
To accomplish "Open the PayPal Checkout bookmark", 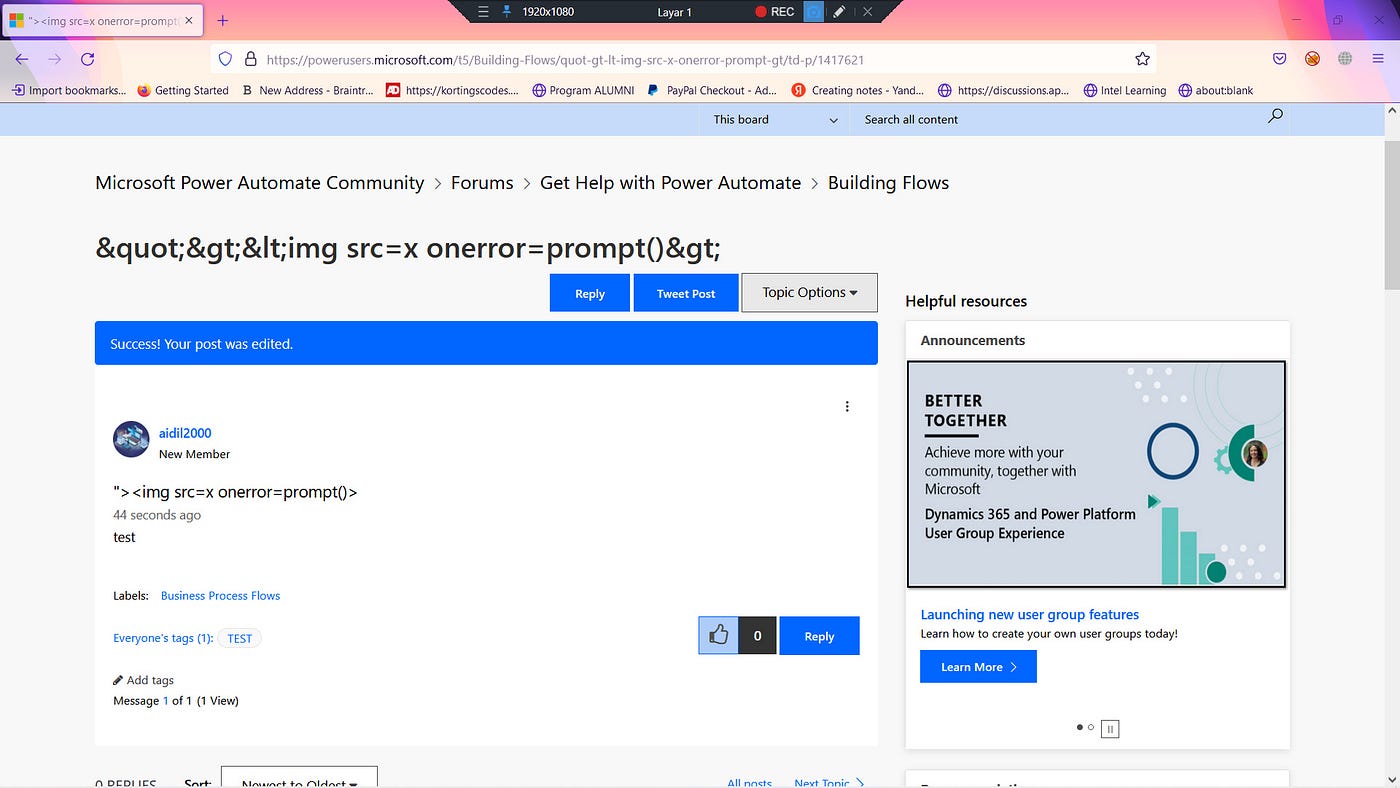I will coord(712,90).
